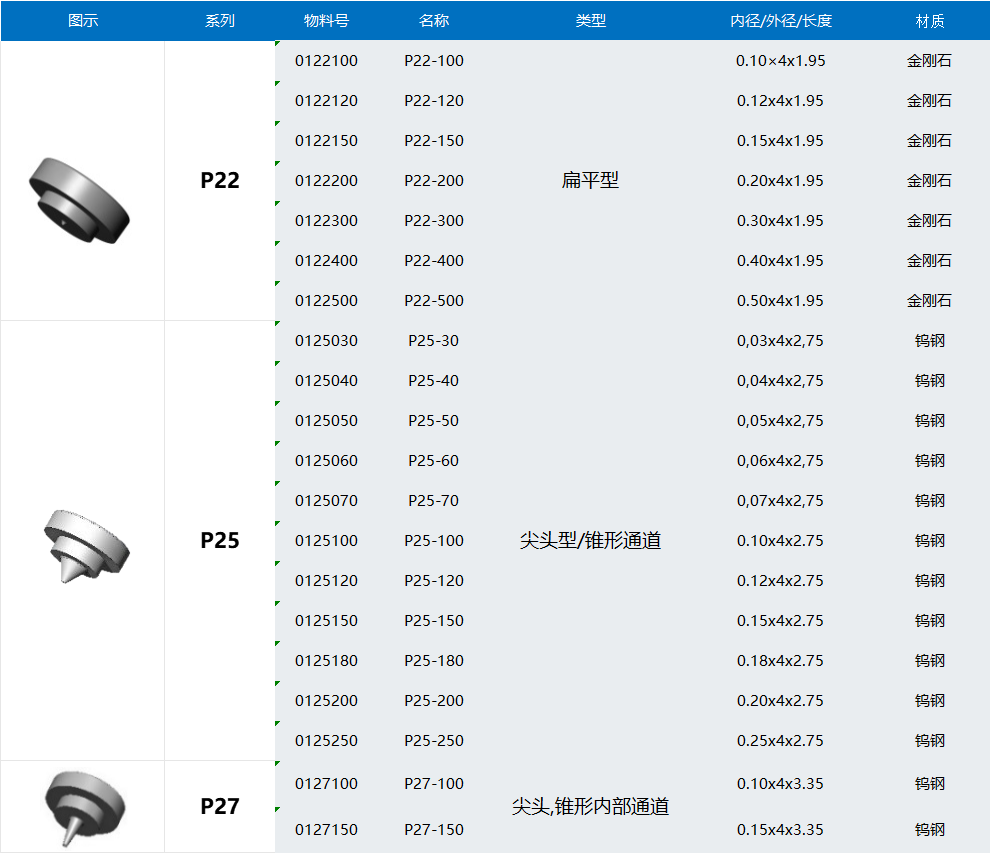
Task: Select the 扁平型 type cell
Action: click(x=590, y=181)
